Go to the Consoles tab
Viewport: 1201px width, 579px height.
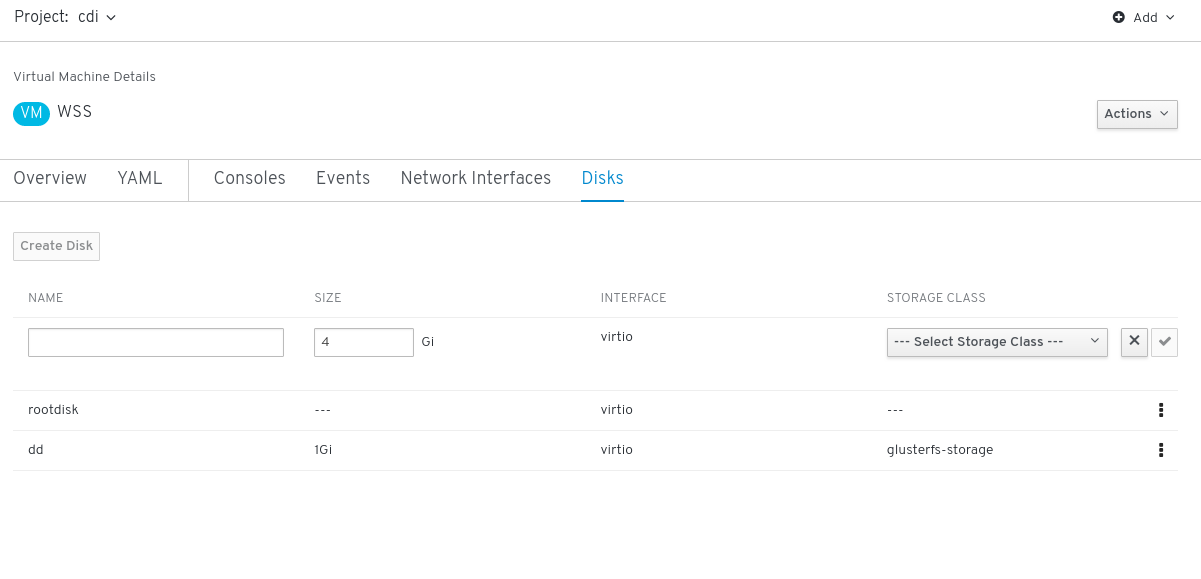tap(250, 178)
